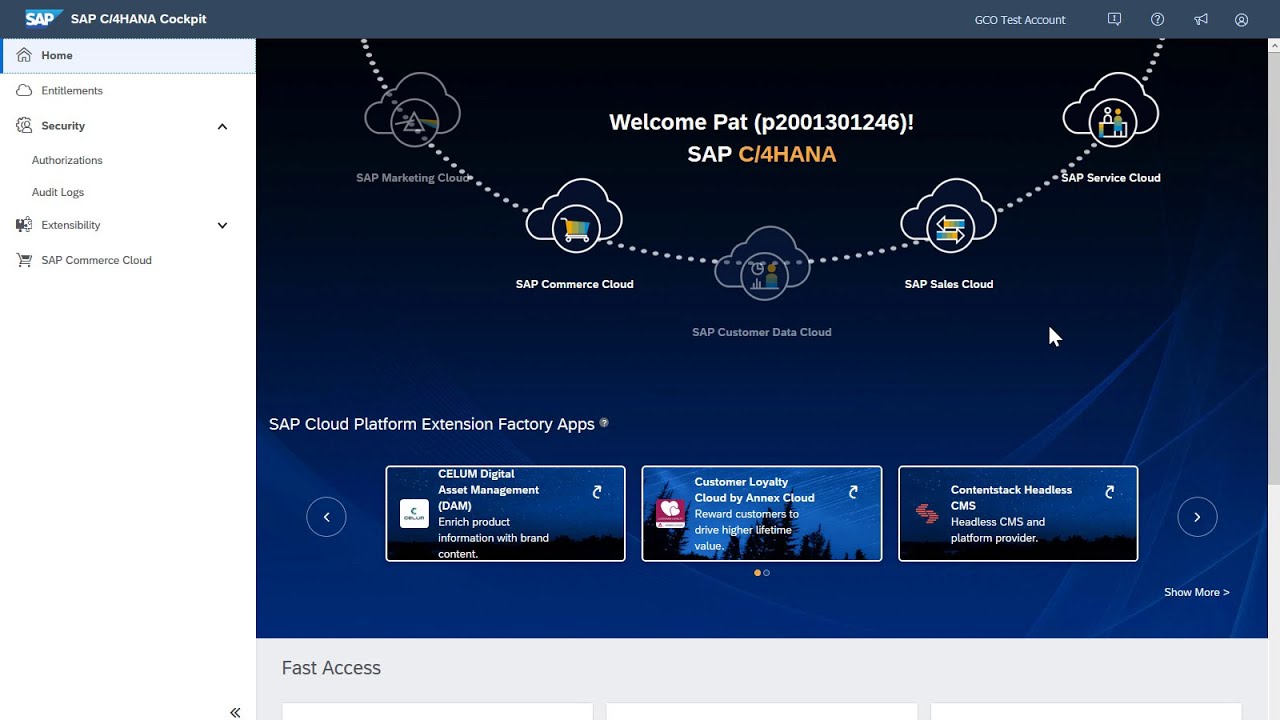
Task: Open the announcements megaphone icon
Action: (x=1201, y=19)
